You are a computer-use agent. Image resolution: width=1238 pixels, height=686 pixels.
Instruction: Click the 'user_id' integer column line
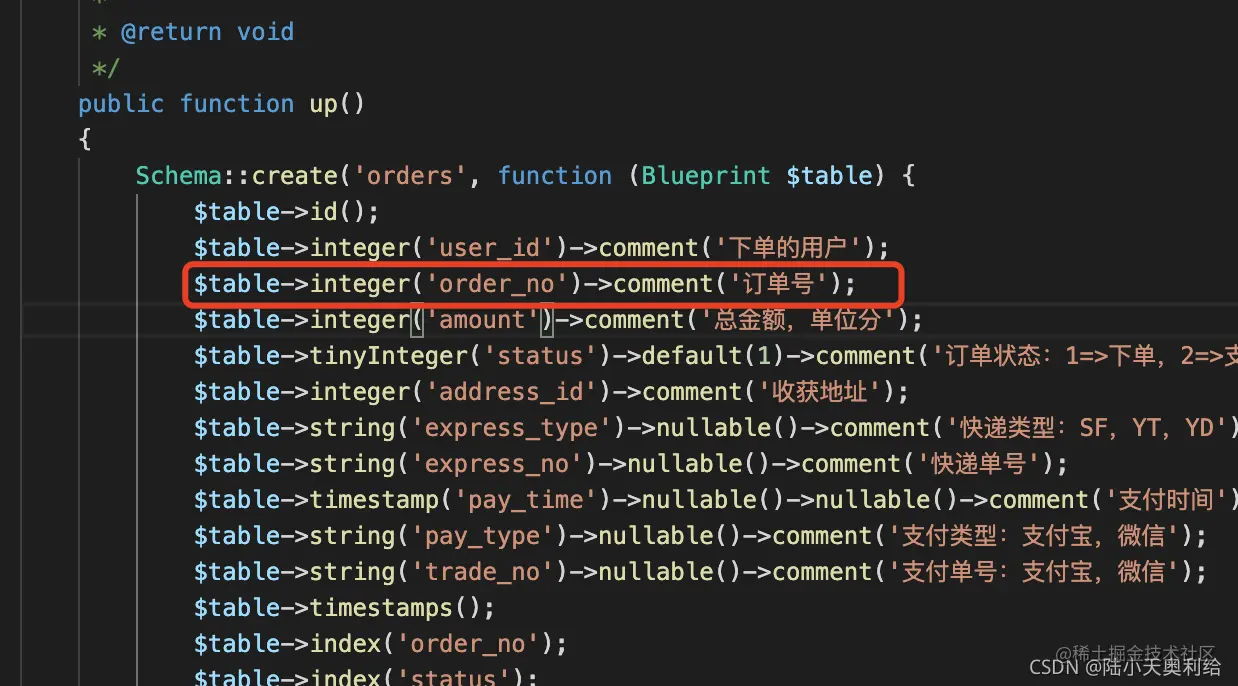542,248
